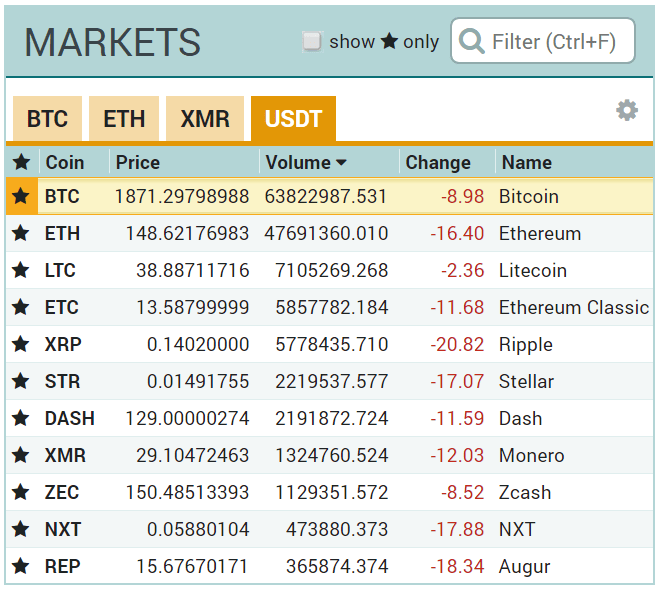Viewport: 661px width, 590px height.
Task: Toggle the favorite star for ZEC row
Action: (21, 492)
